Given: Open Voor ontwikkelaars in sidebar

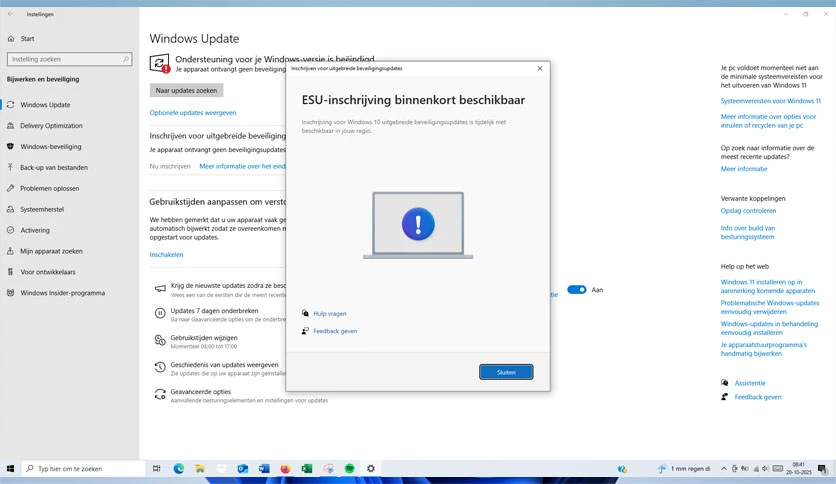Looking at the screenshot, I should [x=48, y=272].
